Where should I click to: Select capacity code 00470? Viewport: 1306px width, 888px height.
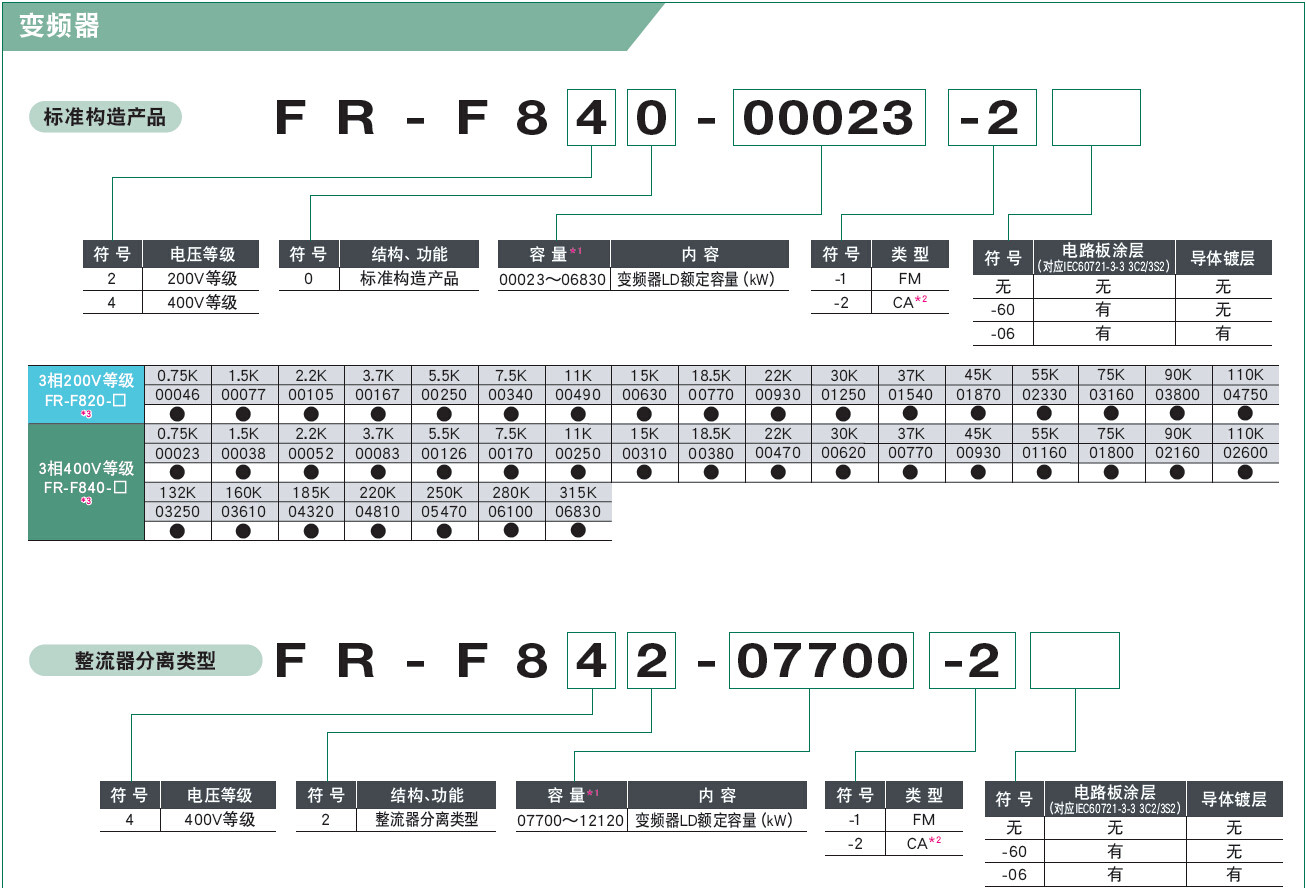778,453
